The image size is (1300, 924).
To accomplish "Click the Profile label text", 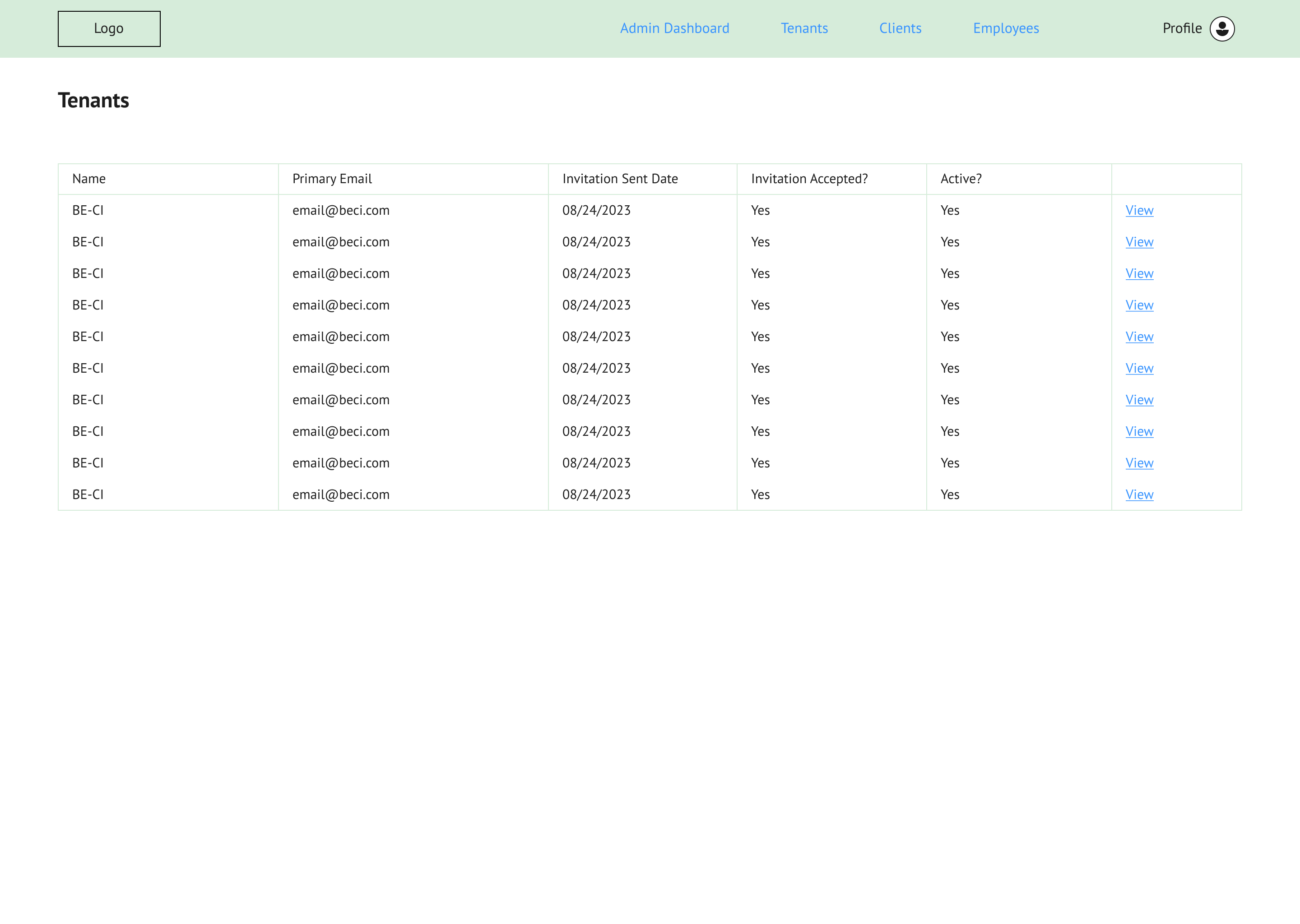I will pos(1182,28).
